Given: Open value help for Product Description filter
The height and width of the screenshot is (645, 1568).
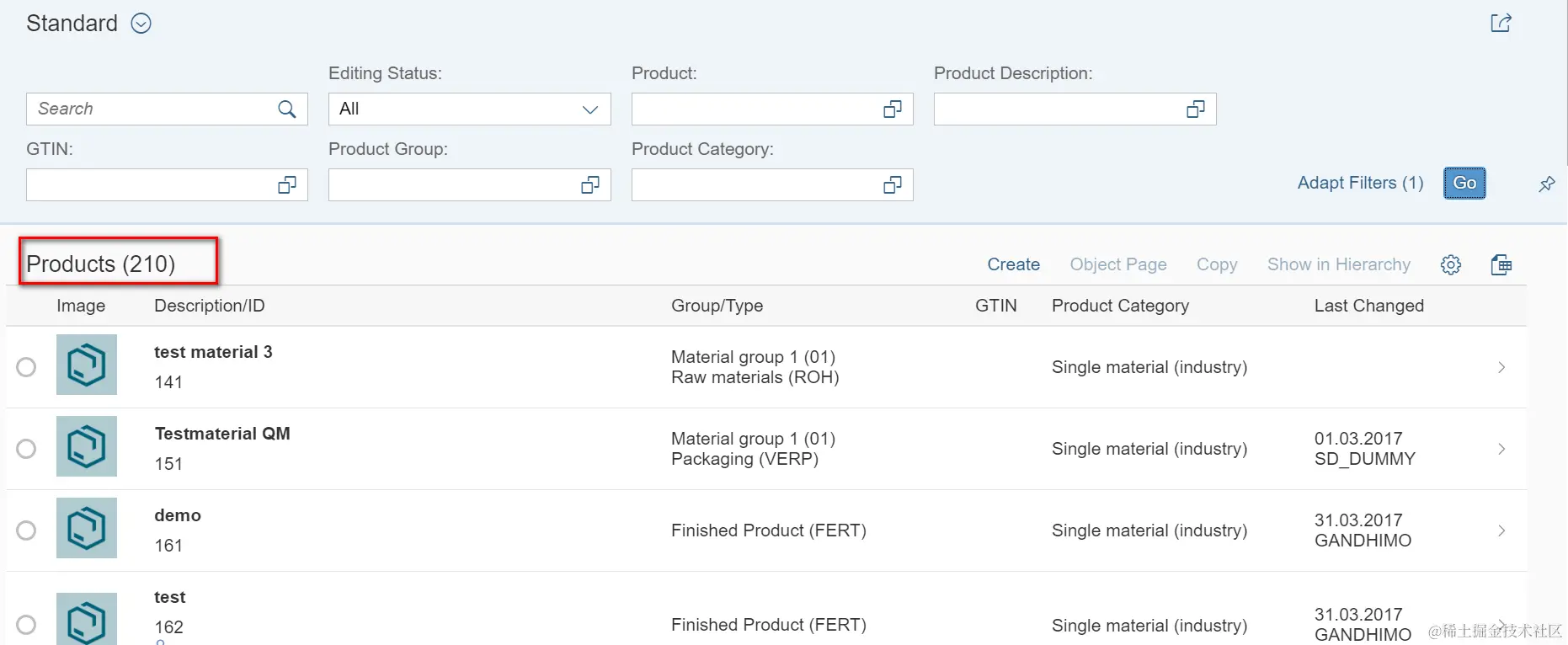Looking at the screenshot, I should (x=1195, y=109).
